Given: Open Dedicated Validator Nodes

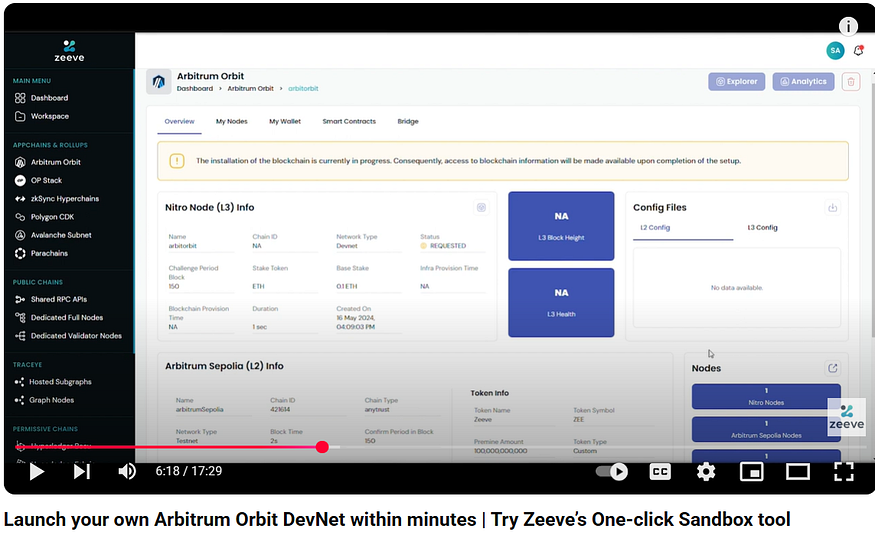Looking at the screenshot, I should click(68, 336).
